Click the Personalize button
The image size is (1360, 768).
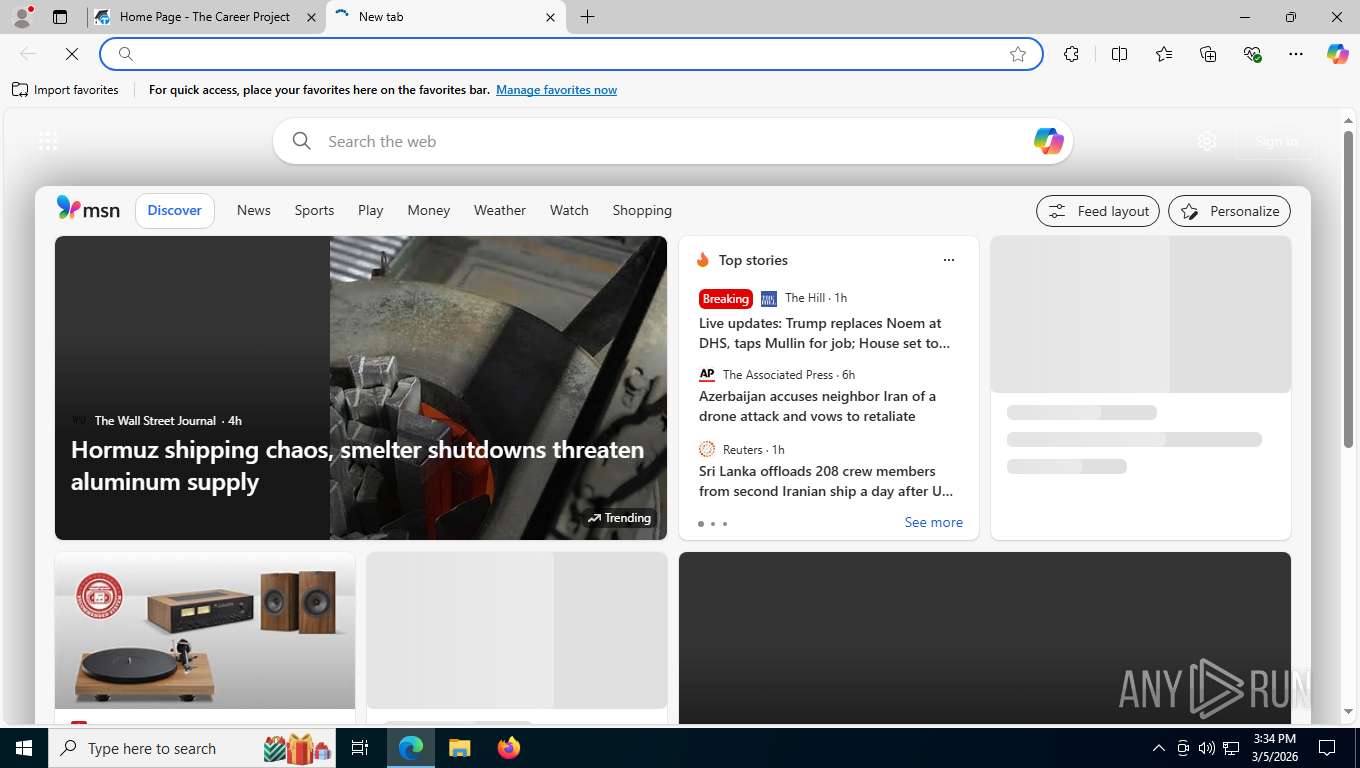tap(1229, 211)
